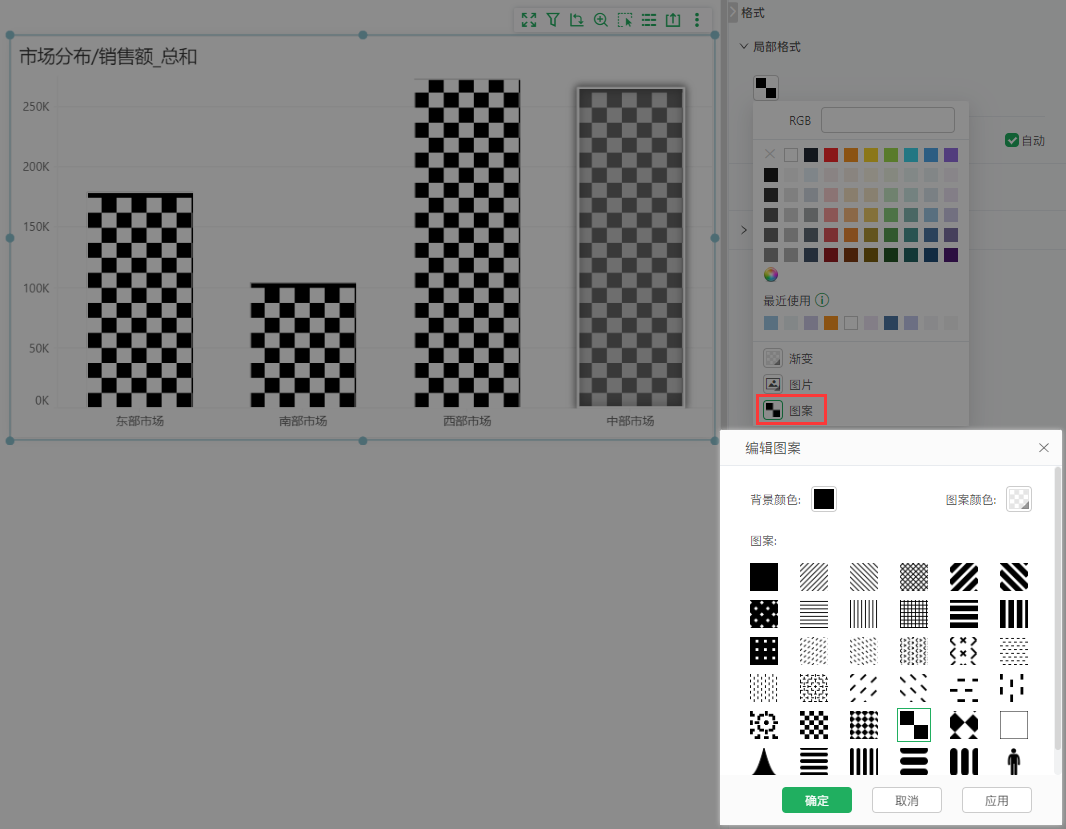Click the 应用 apply button
The height and width of the screenshot is (829, 1066).
997,800
